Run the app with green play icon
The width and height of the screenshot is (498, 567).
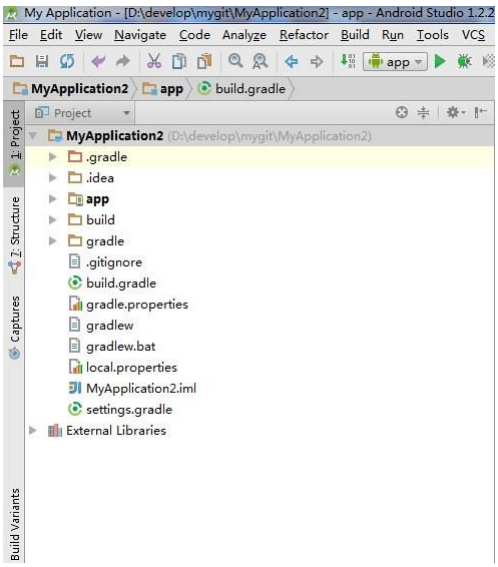pos(439,61)
